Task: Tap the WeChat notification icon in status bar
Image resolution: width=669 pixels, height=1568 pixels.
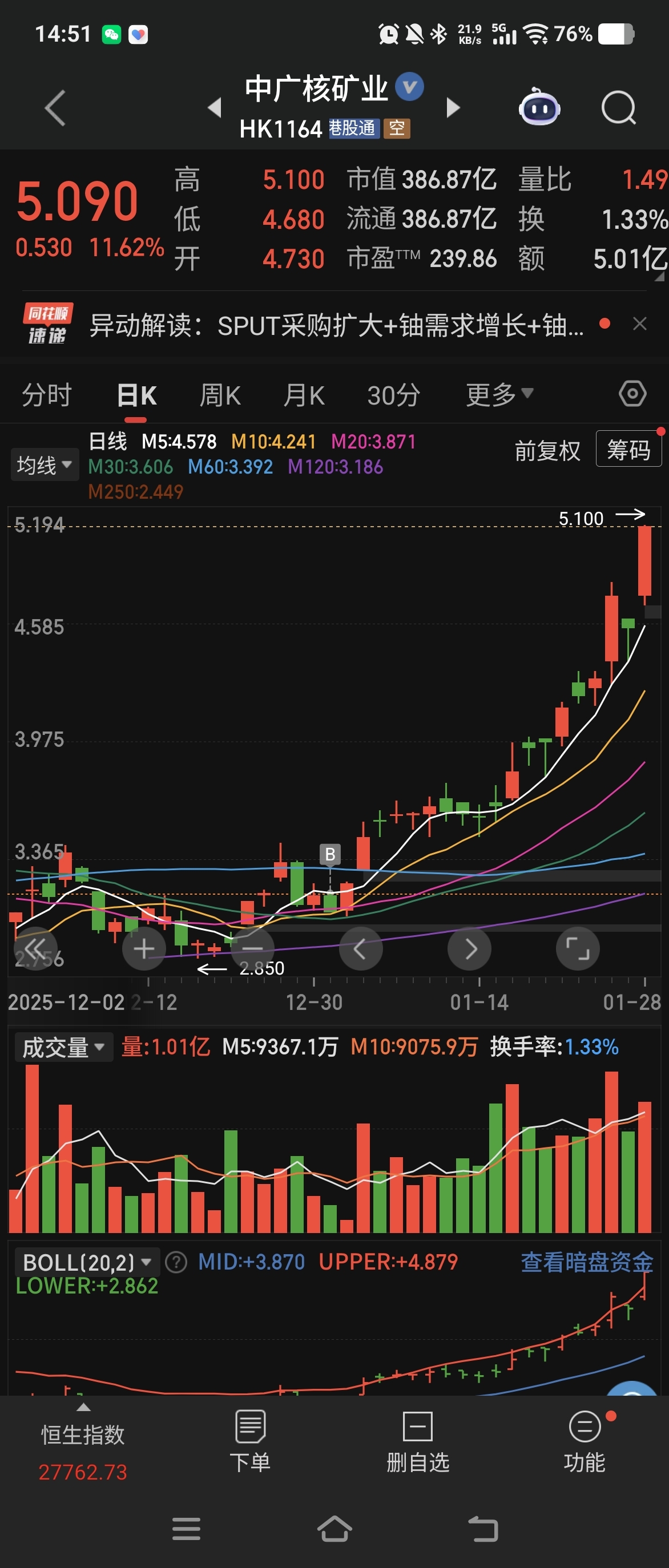Action: point(111,34)
